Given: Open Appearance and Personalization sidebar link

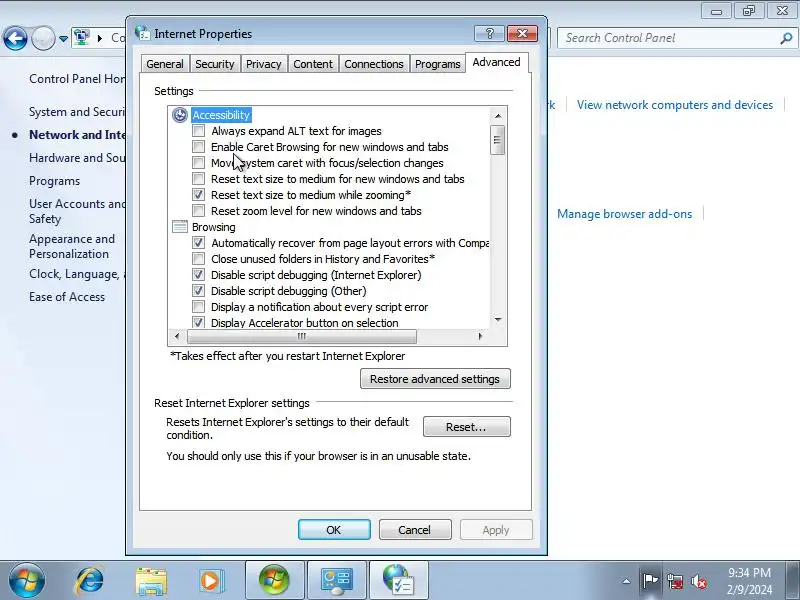Looking at the screenshot, I should tap(72, 246).
